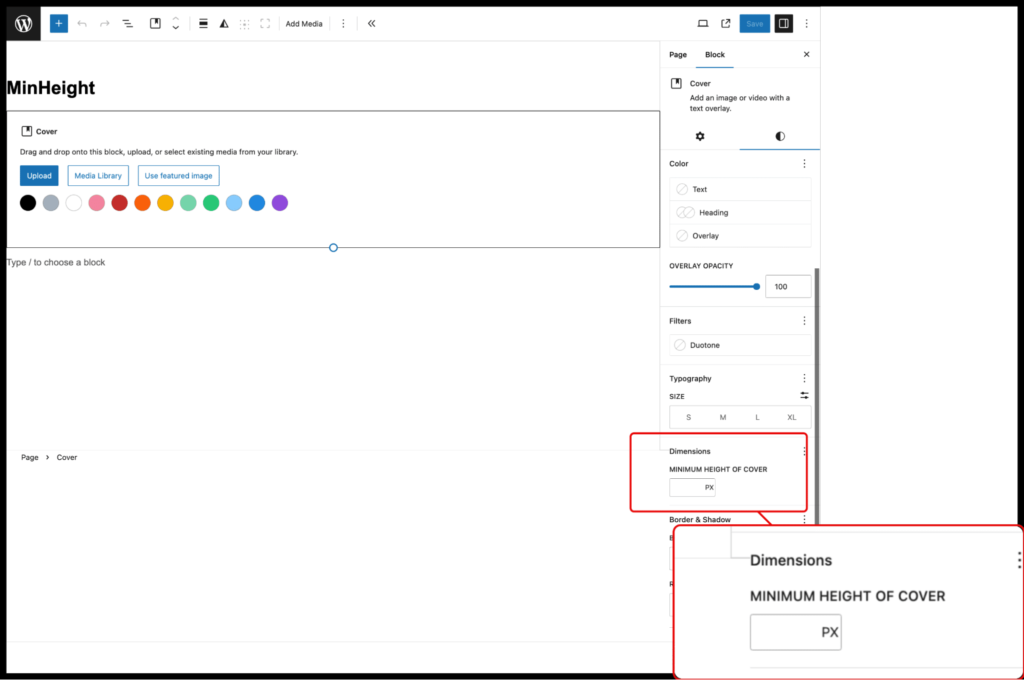Open Color panel options menu
This screenshot has width=1024, height=680.
point(804,163)
